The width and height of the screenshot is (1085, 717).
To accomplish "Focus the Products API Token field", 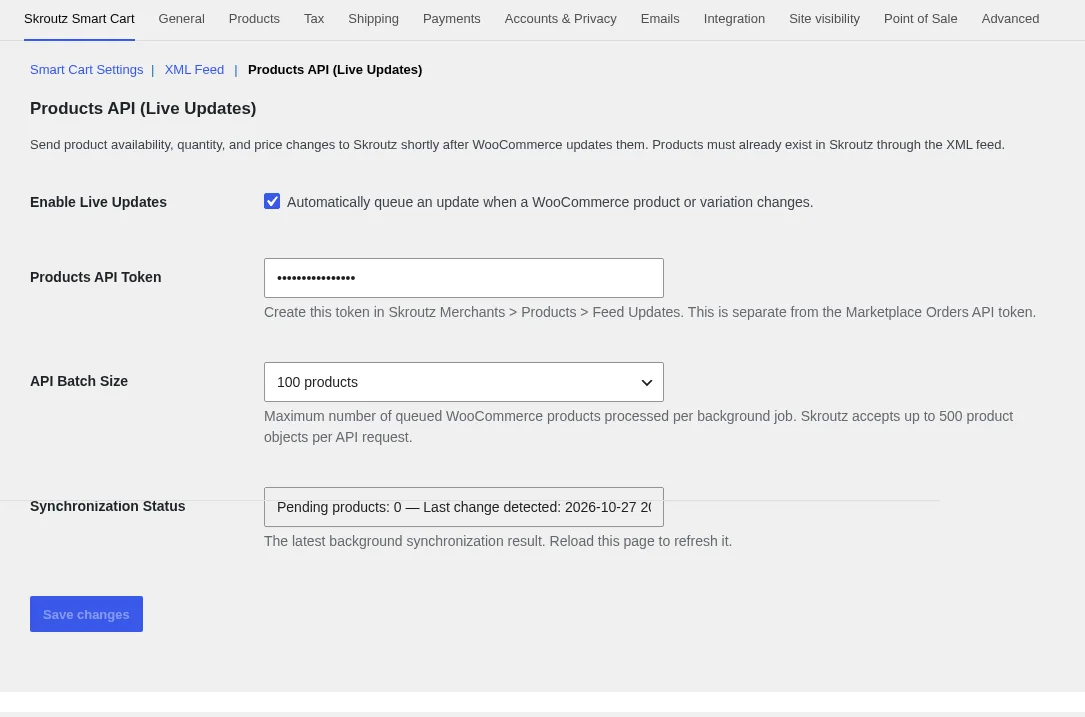I will (464, 278).
